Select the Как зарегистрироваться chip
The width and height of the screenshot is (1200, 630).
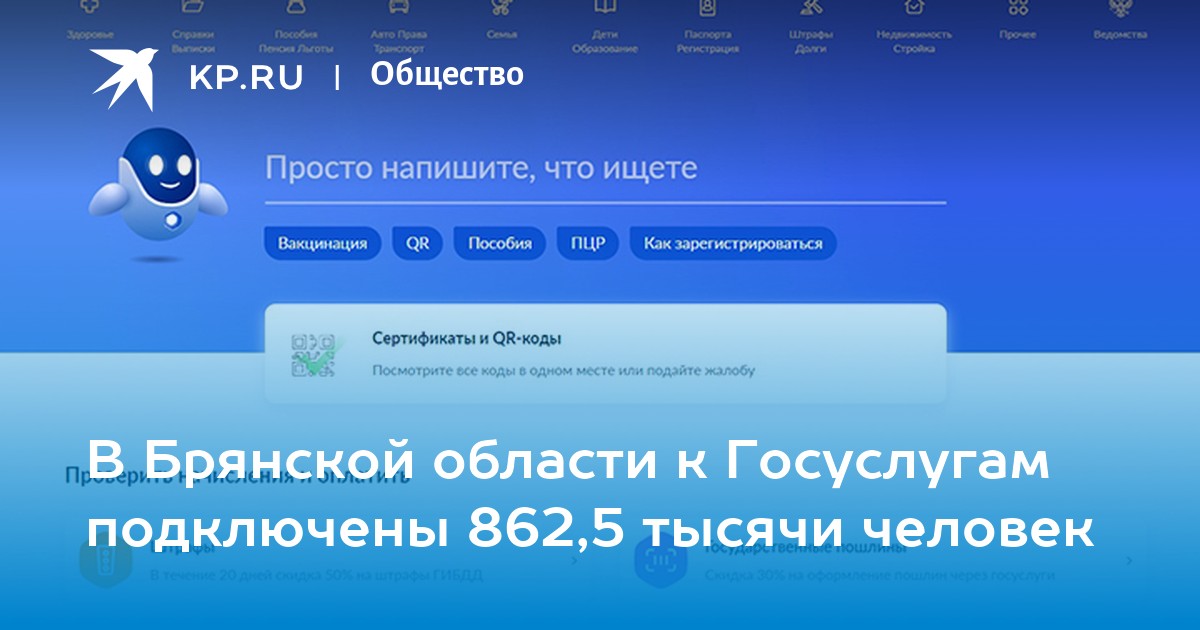pyautogui.click(x=733, y=243)
